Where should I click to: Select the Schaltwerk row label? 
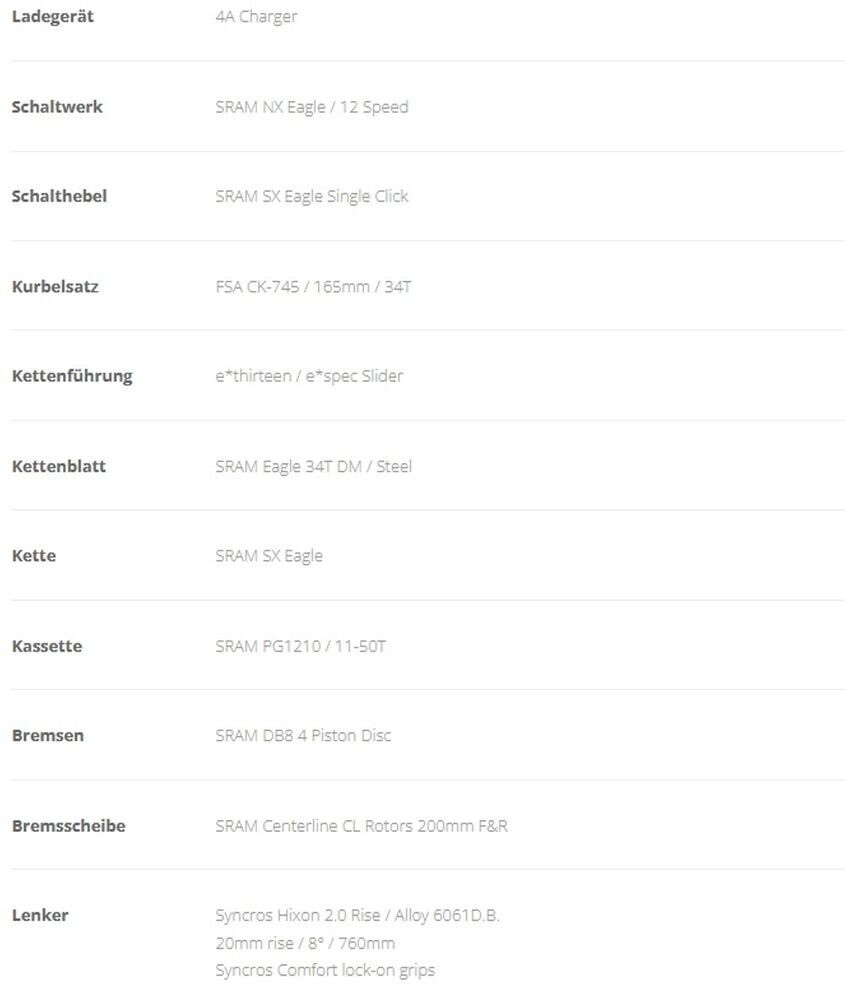tap(57, 107)
